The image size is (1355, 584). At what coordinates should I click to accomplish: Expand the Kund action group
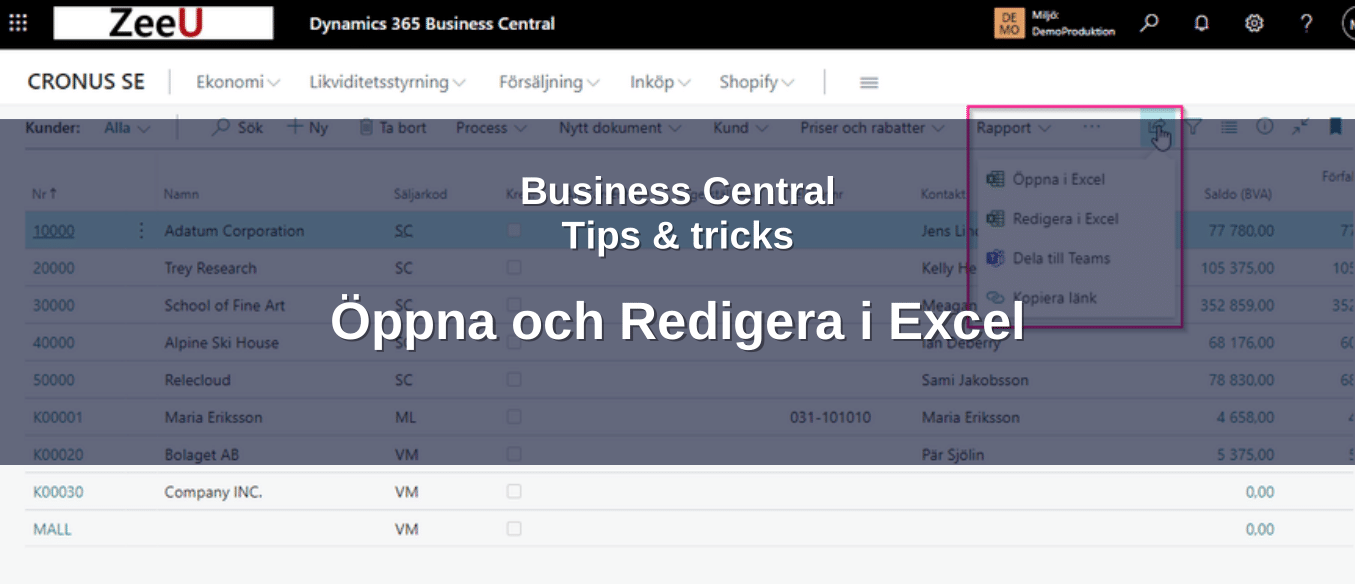pos(740,128)
